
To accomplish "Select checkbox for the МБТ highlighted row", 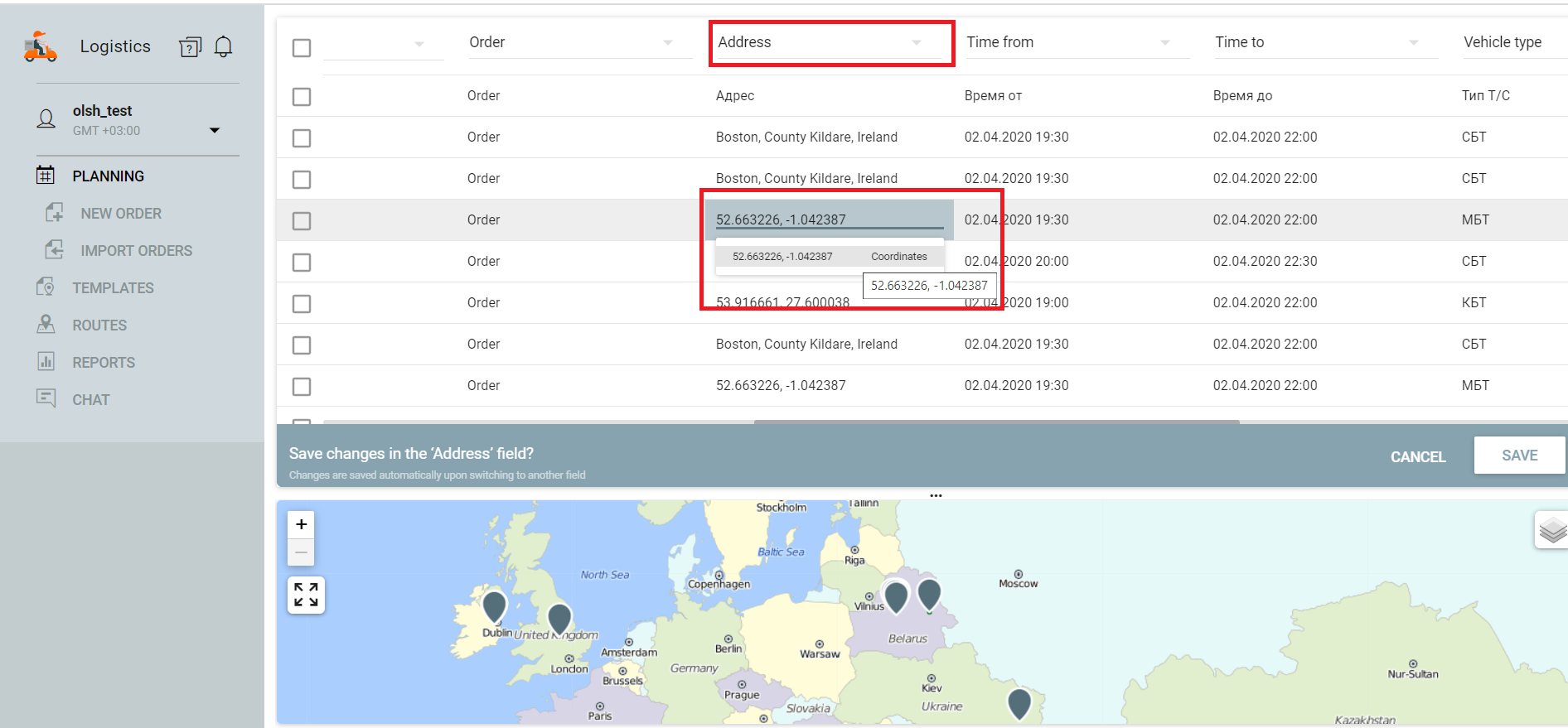I will (x=302, y=221).
